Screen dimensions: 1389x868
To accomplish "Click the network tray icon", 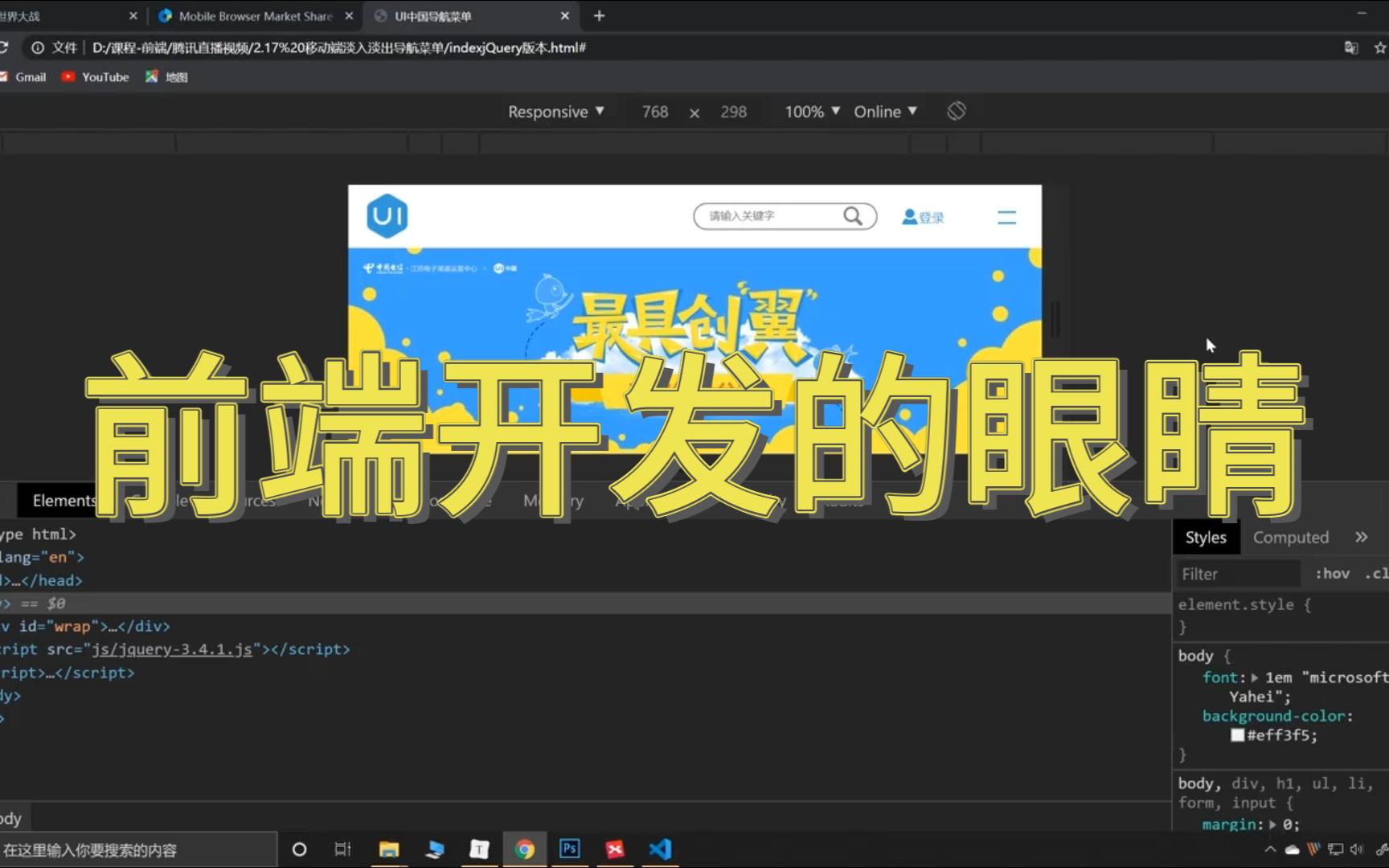I will point(1335,850).
